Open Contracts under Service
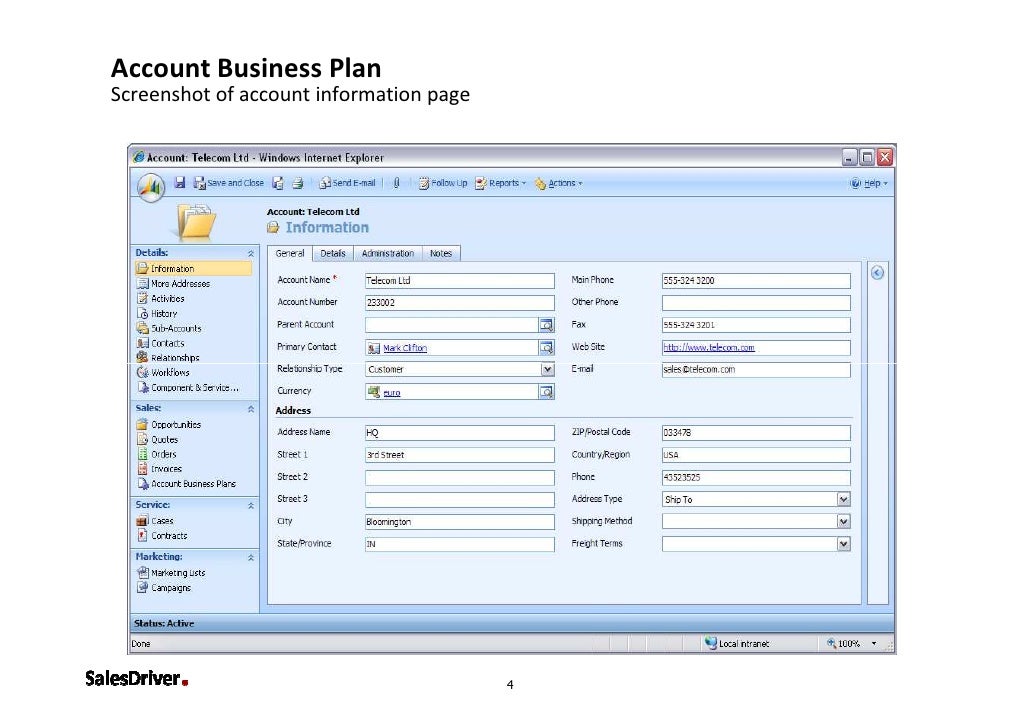 [x=162, y=536]
